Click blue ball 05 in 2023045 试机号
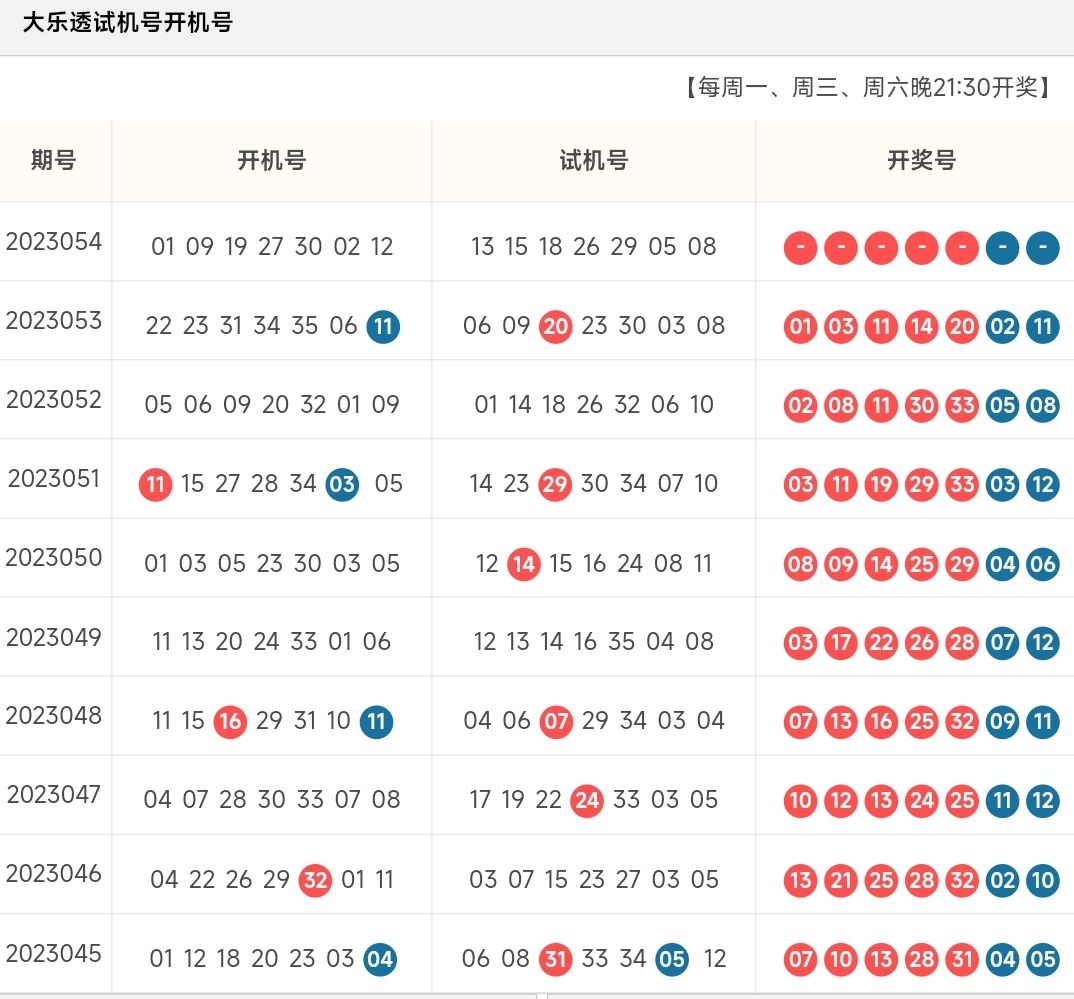This screenshot has height=999, width=1074. [672, 959]
